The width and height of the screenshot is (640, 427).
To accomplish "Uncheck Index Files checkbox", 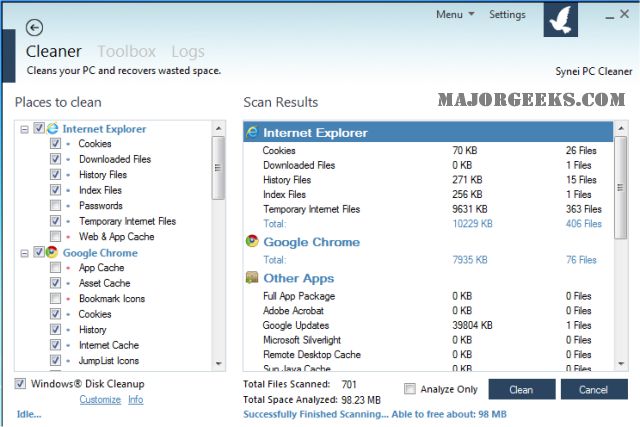I will tap(56, 190).
